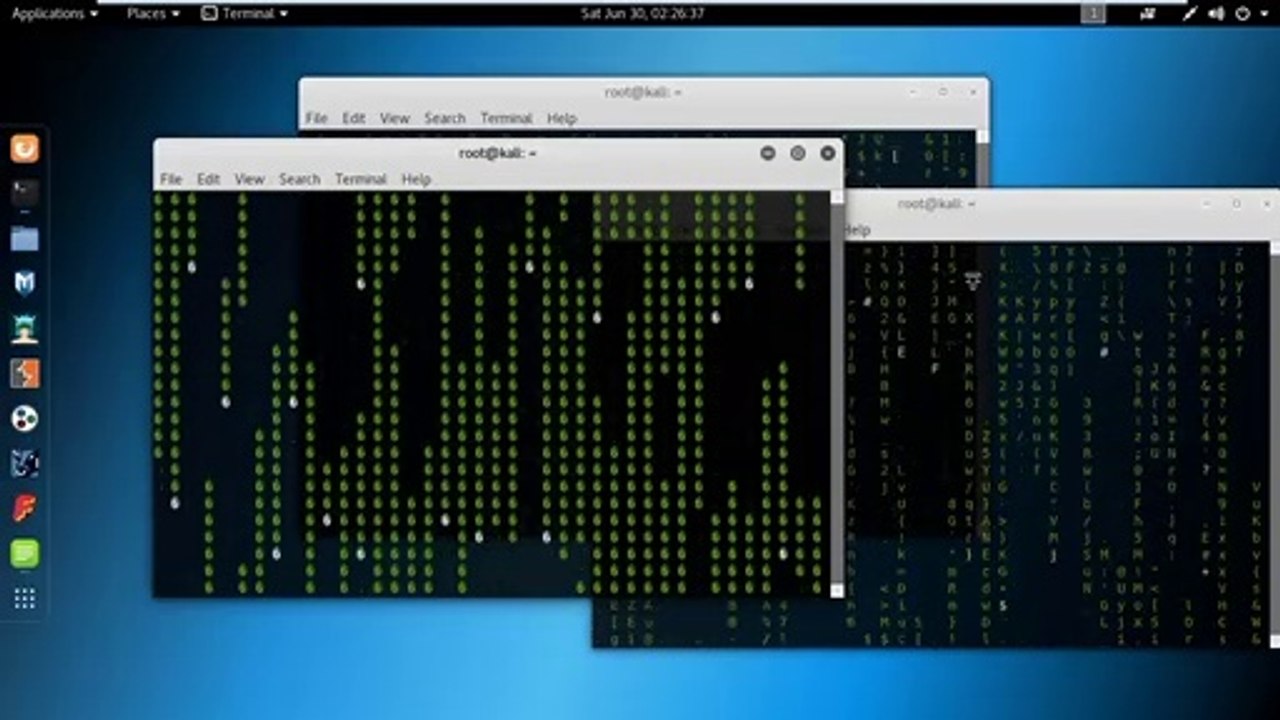Close the front terminal window
This screenshot has height=720, width=1280.
tap(828, 153)
